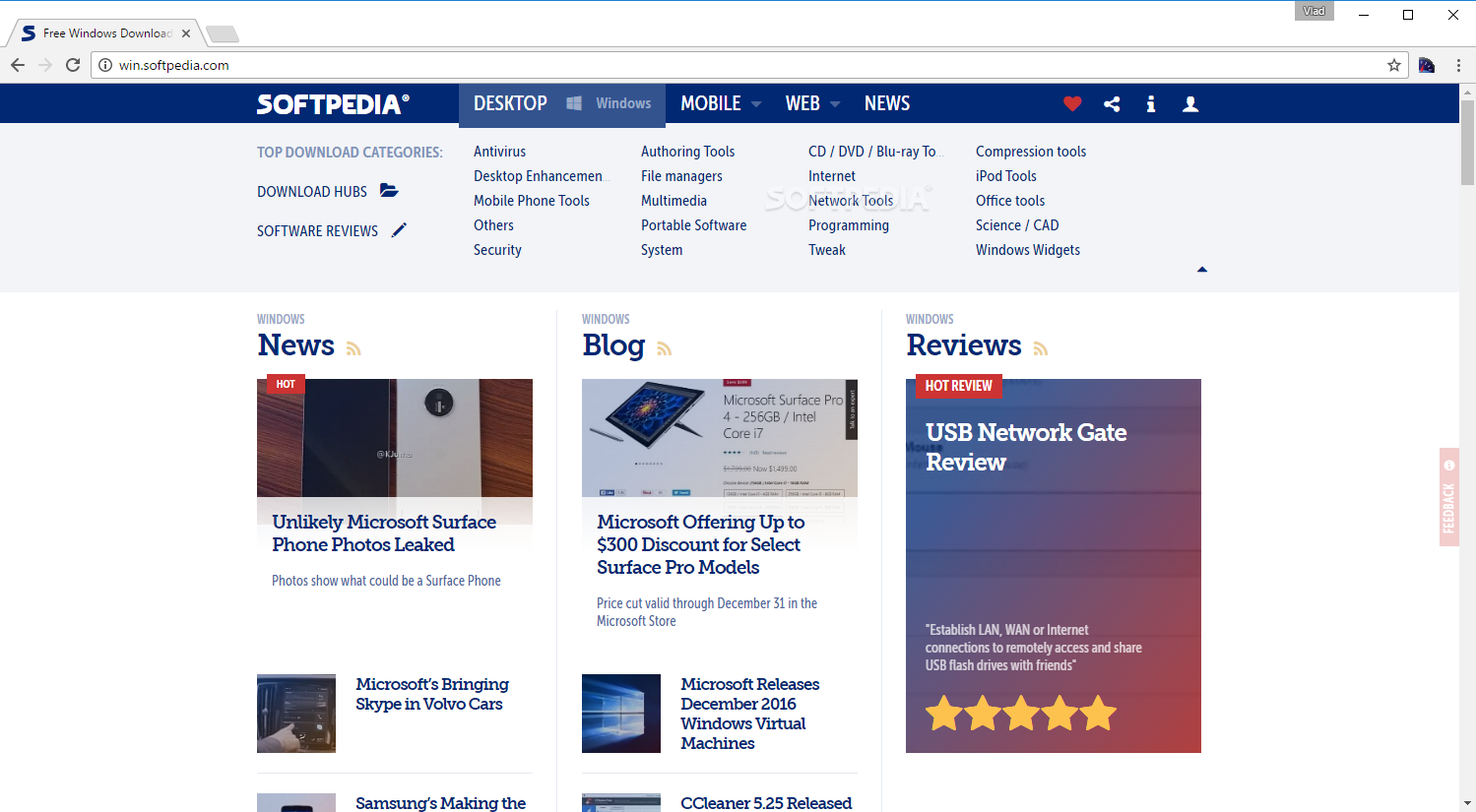Click the DOWNLOAD HUBS link

tap(312, 192)
